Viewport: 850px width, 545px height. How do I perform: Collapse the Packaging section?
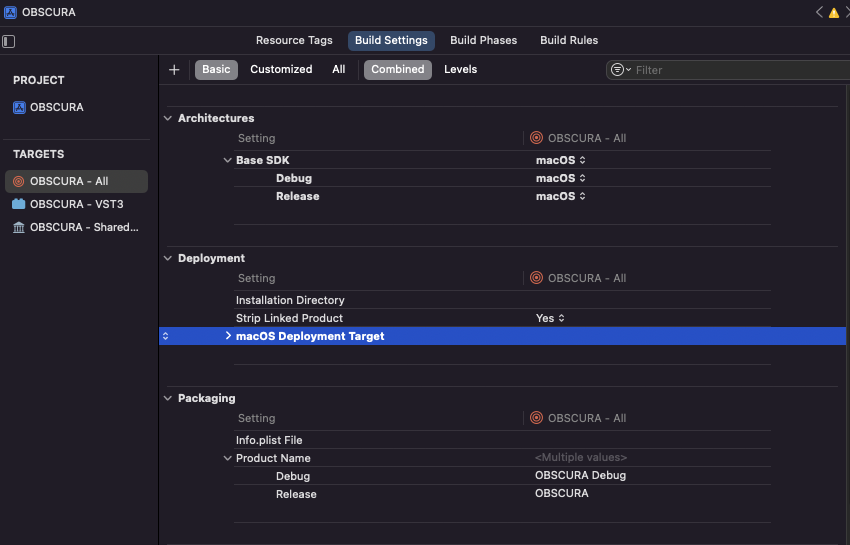168,398
